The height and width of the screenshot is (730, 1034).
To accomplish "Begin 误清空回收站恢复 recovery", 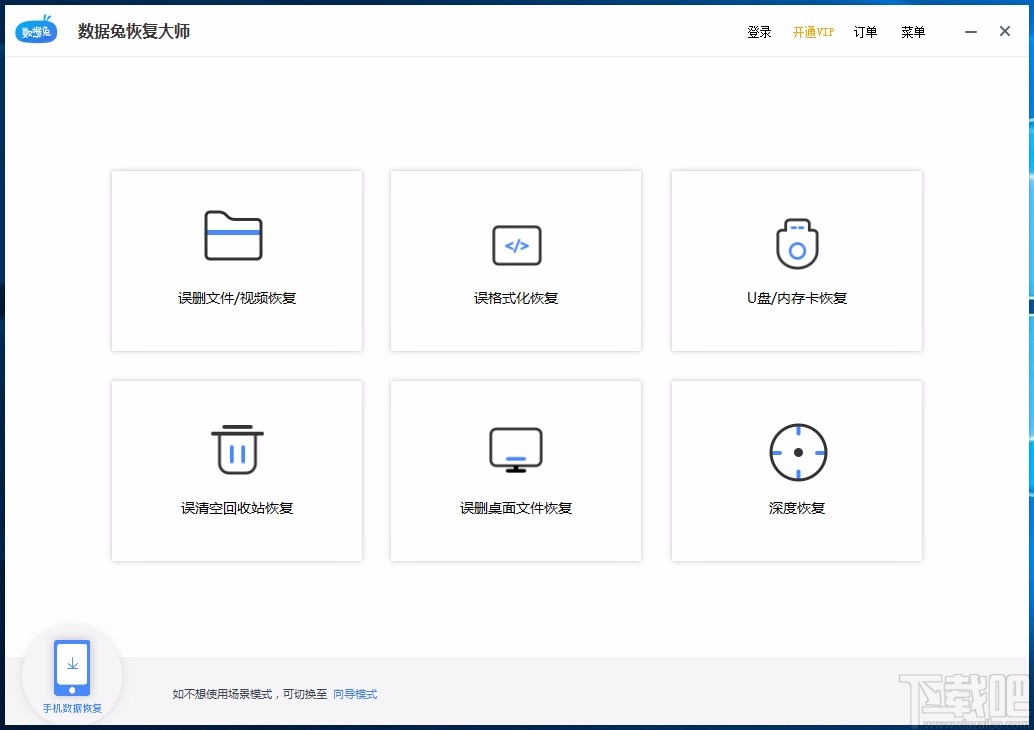I will click(x=236, y=470).
